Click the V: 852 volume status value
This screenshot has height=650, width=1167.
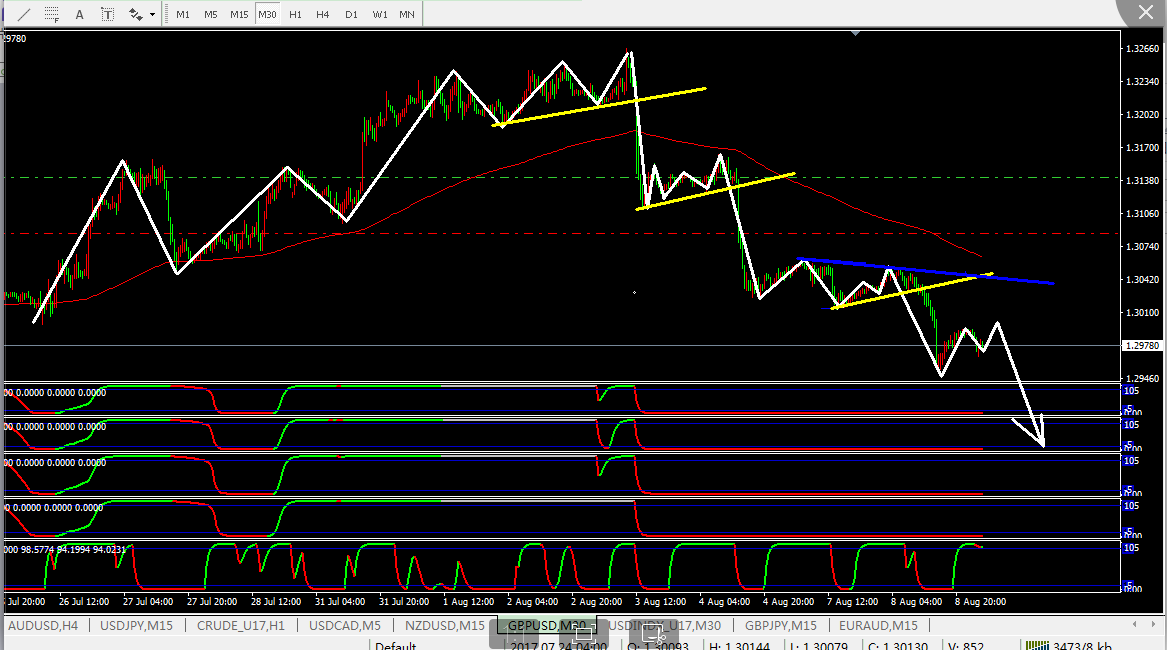coord(966,646)
